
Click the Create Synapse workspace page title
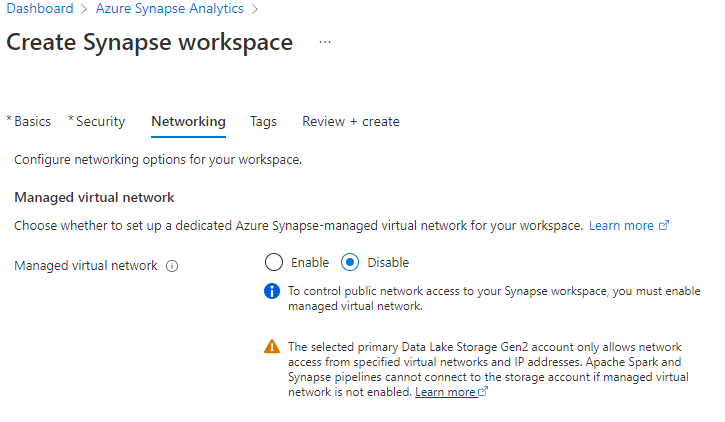coord(149,43)
